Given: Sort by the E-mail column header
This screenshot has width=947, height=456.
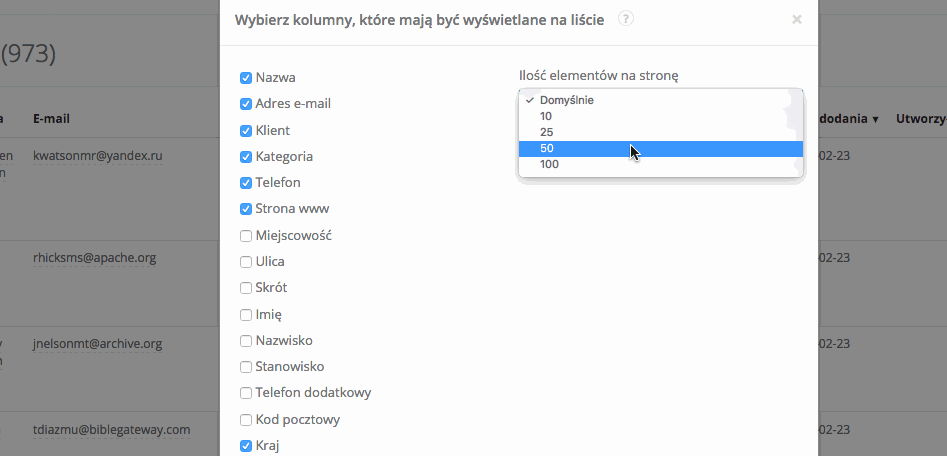Looking at the screenshot, I should pos(51,119).
